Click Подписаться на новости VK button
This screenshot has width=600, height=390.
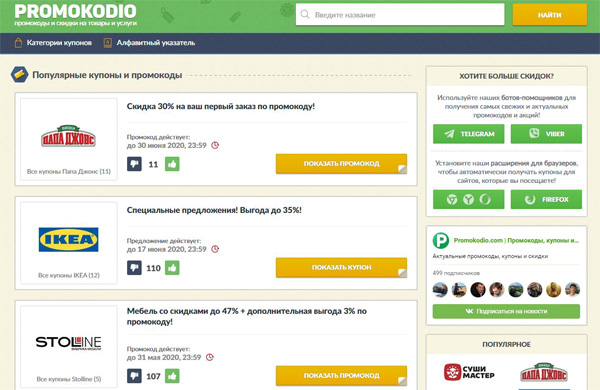point(506,311)
